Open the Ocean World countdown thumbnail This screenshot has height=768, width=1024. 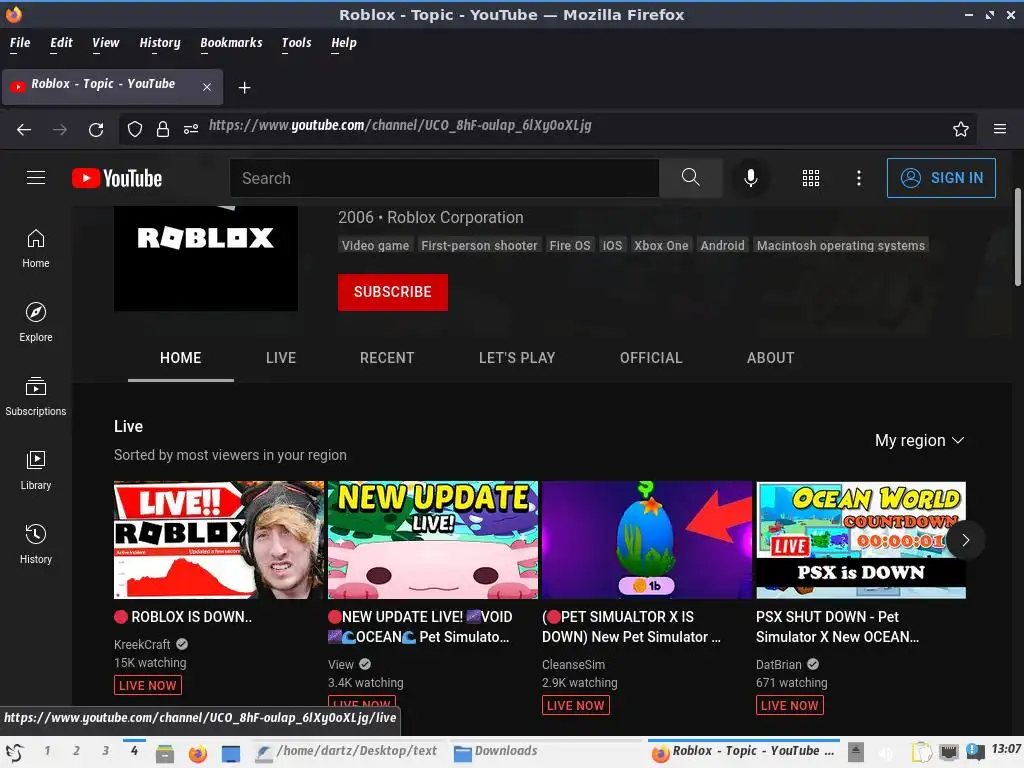(x=861, y=540)
